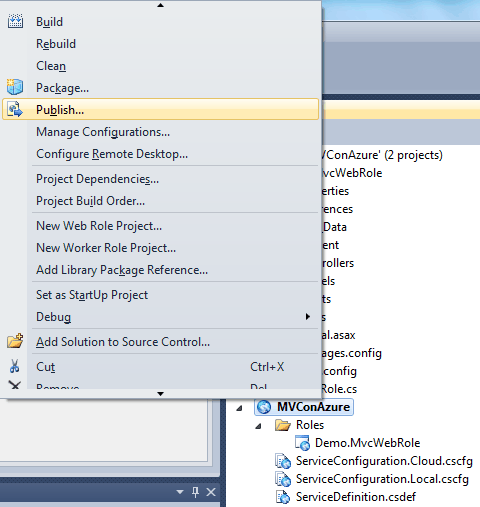Expand the Debug submenu arrow

click(308, 316)
